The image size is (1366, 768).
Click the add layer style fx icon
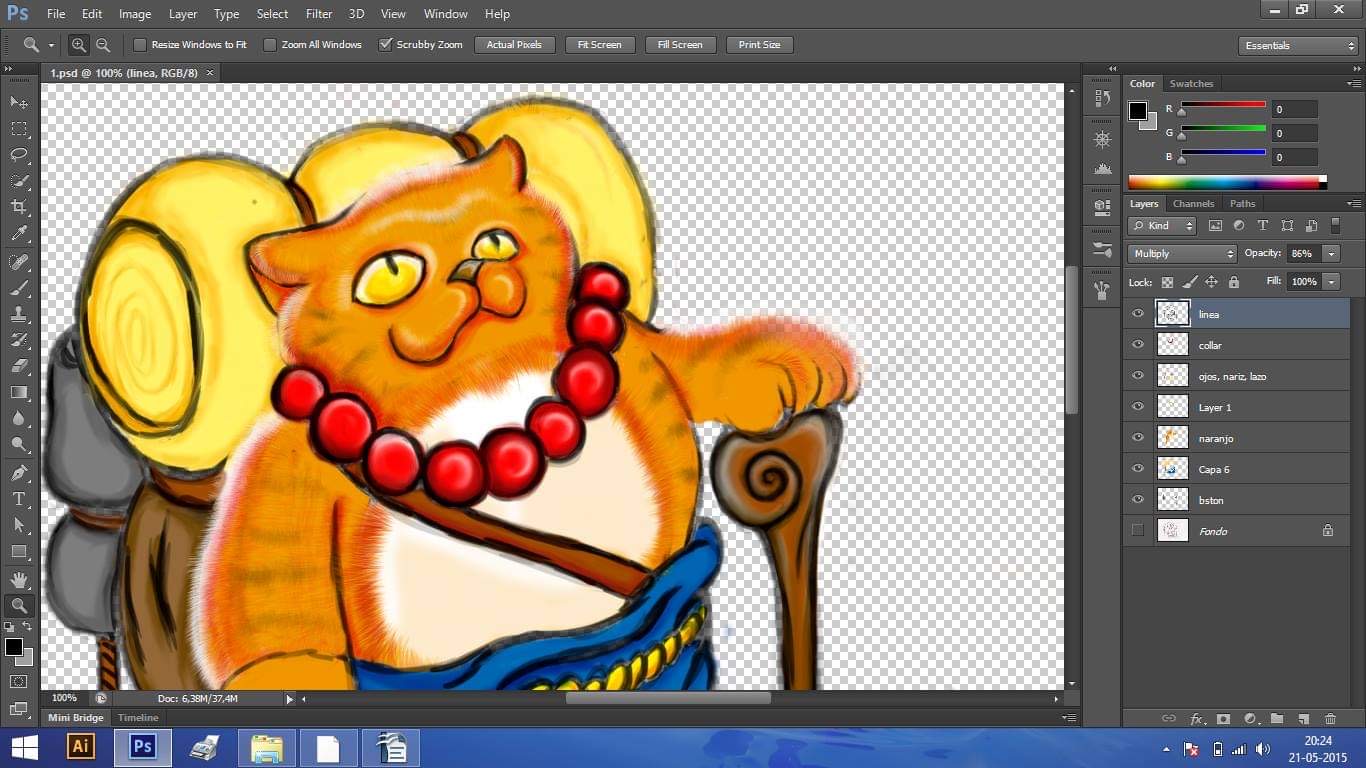pyautogui.click(x=1197, y=719)
